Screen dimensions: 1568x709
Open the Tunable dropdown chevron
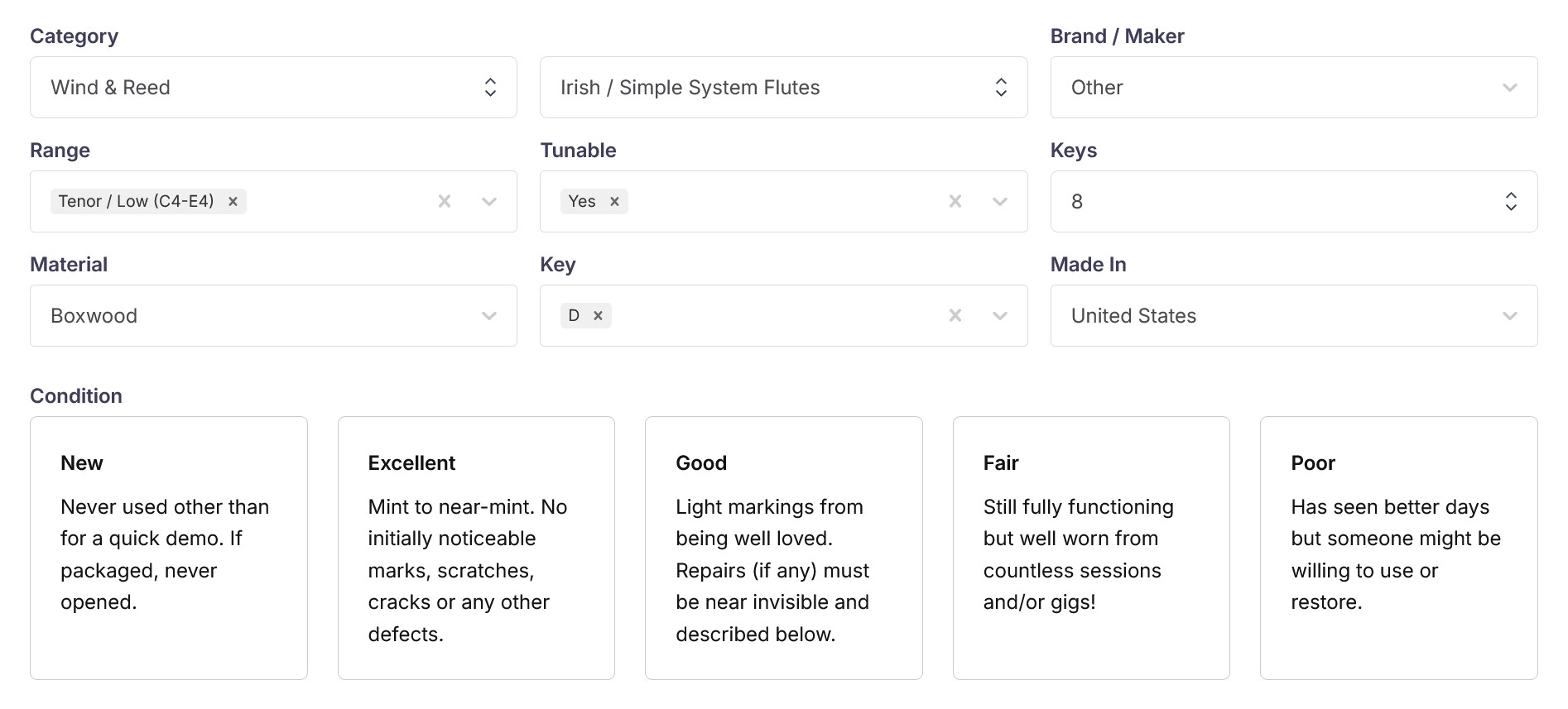[1000, 202]
